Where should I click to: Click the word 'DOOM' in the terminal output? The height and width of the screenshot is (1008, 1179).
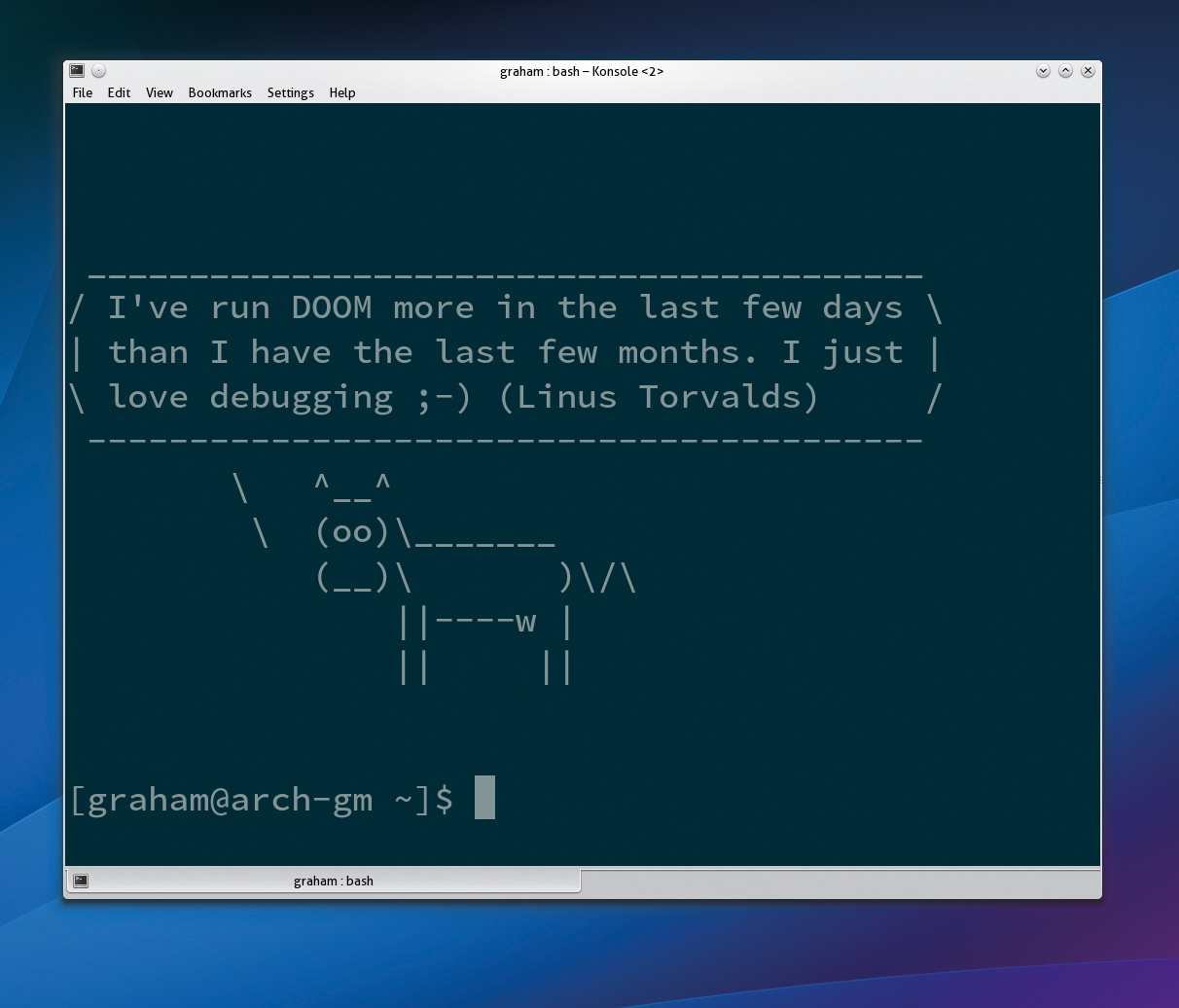332,307
